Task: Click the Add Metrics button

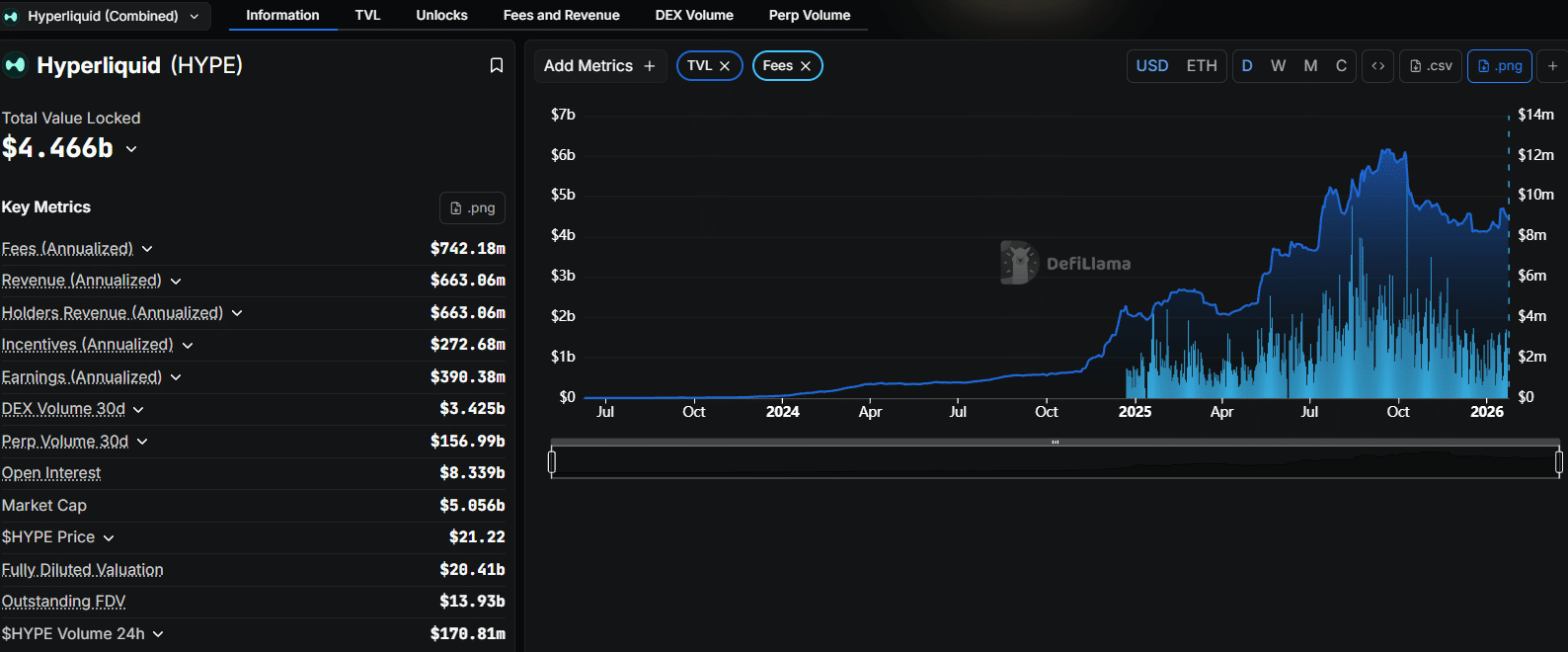Action: pos(599,66)
